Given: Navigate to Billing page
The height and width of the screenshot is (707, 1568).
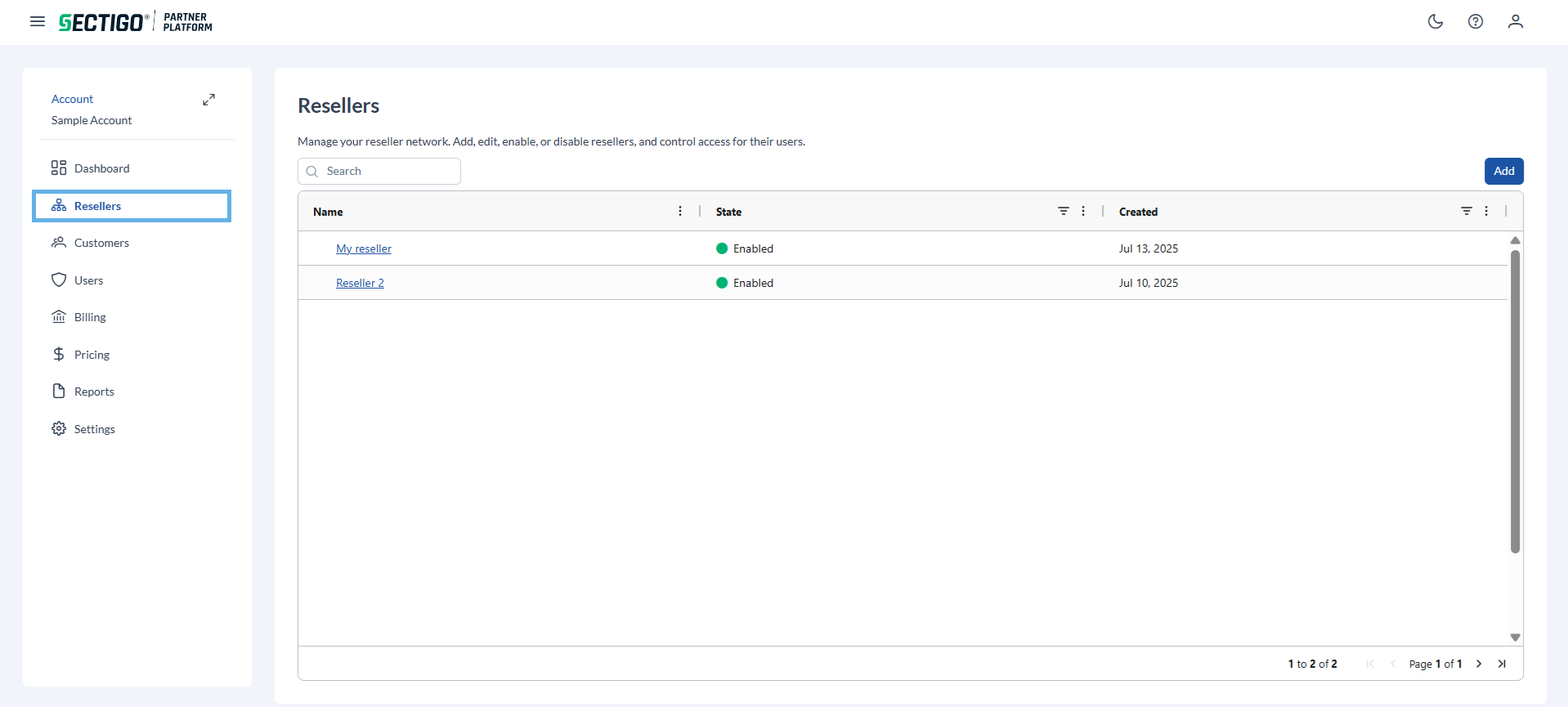Looking at the screenshot, I should tap(90, 317).
